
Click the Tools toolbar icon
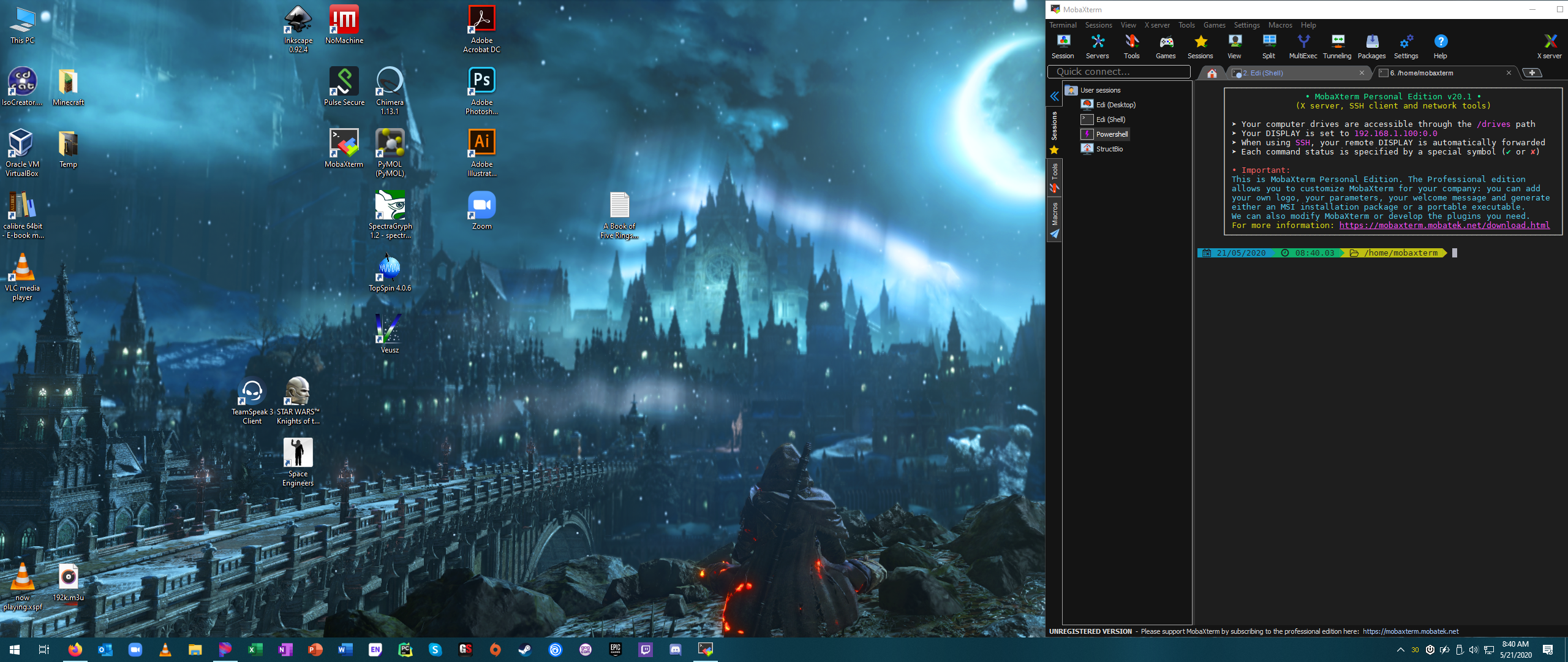coord(1131,47)
